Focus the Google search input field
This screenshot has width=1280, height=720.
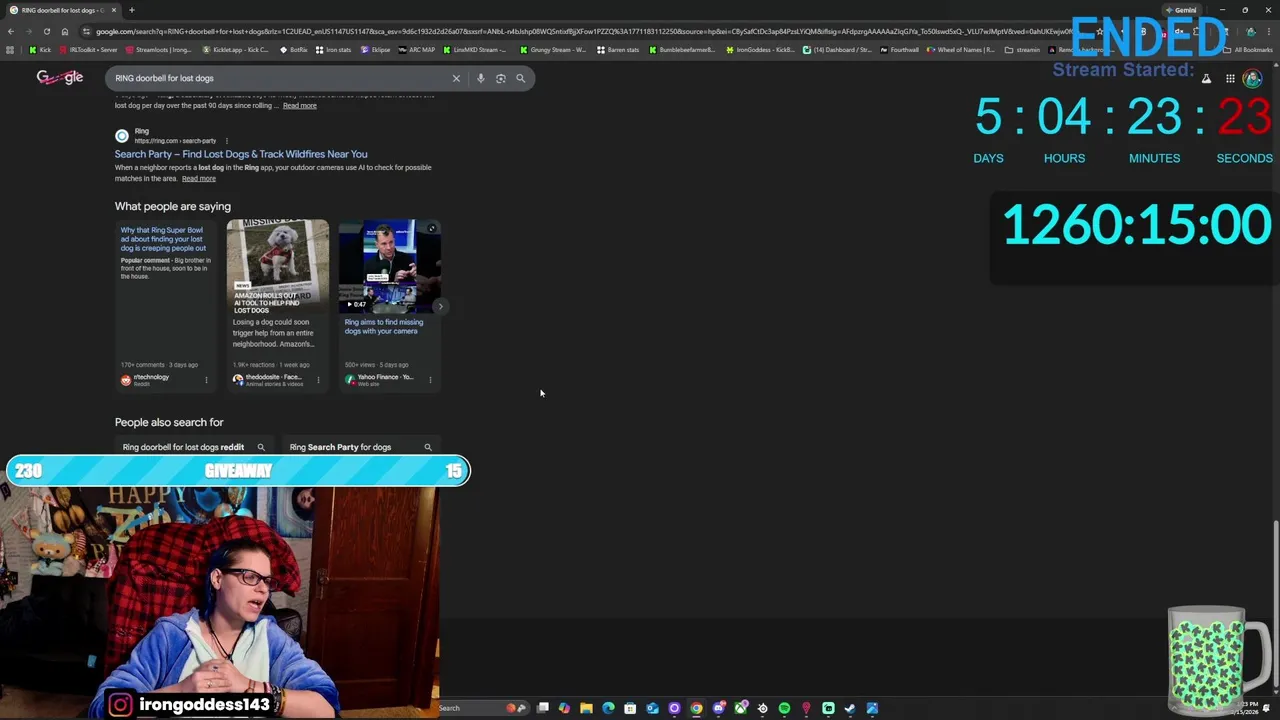[280, 78]
